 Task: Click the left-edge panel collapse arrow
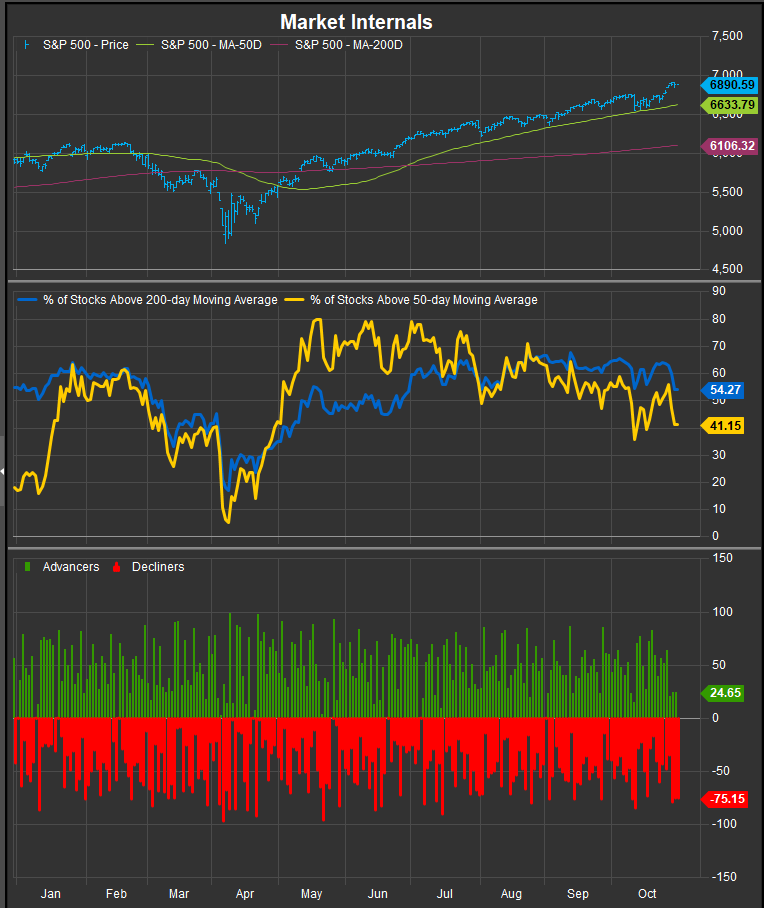click(3, 470)
